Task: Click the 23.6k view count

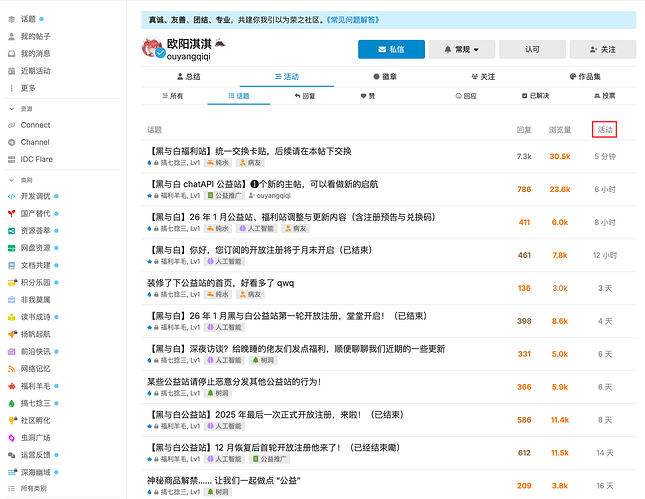Action: (560, 189)
